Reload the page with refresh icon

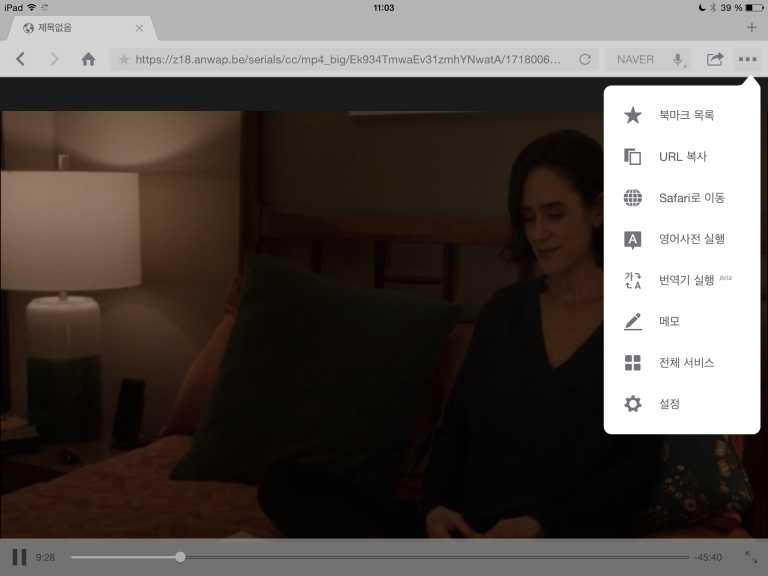click(585, 59)
